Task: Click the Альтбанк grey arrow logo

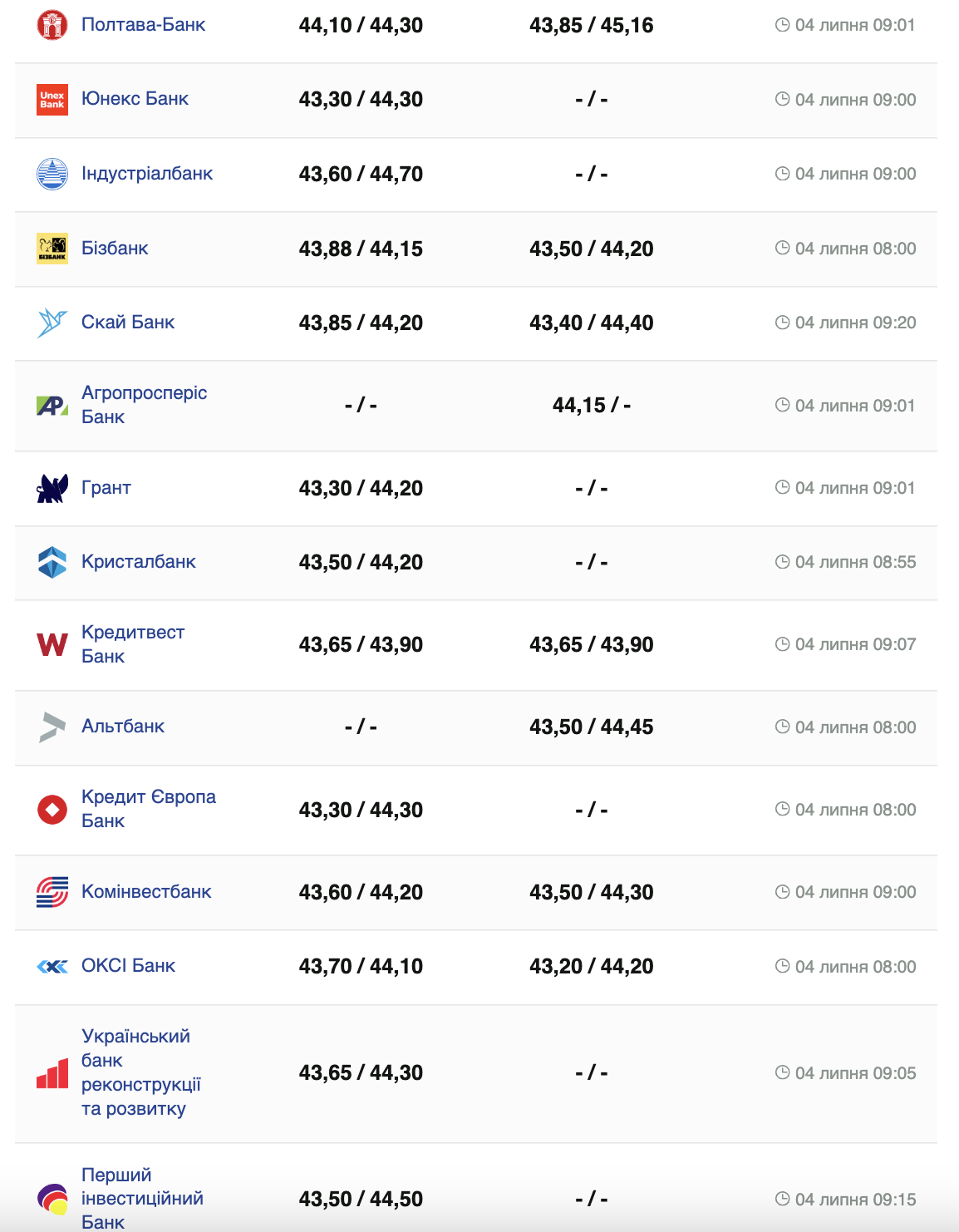Action: [x=52, y=727]
